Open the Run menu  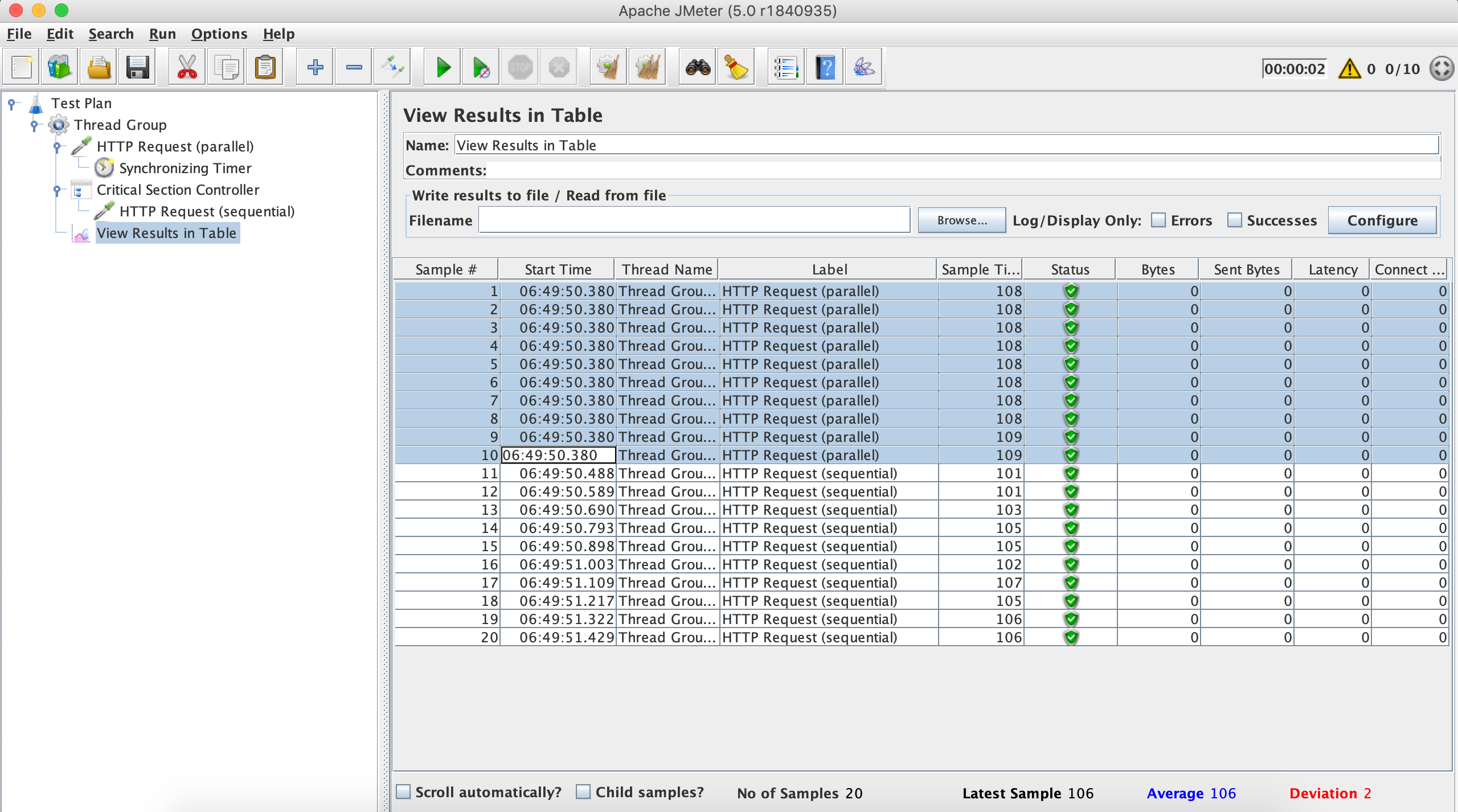(x=163, y=33)
